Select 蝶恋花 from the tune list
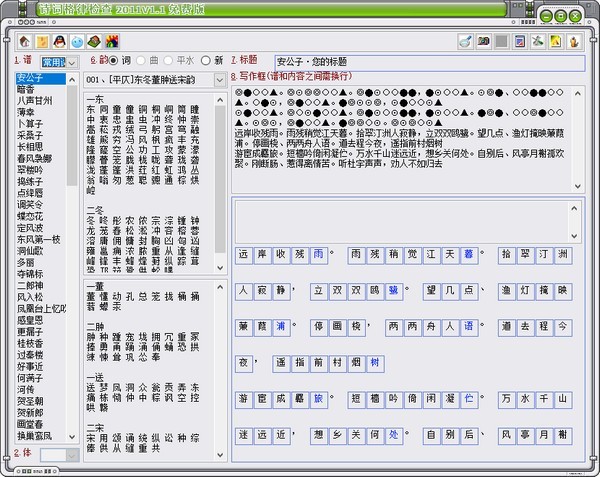600x477 pixels. (x=33, y=216)
